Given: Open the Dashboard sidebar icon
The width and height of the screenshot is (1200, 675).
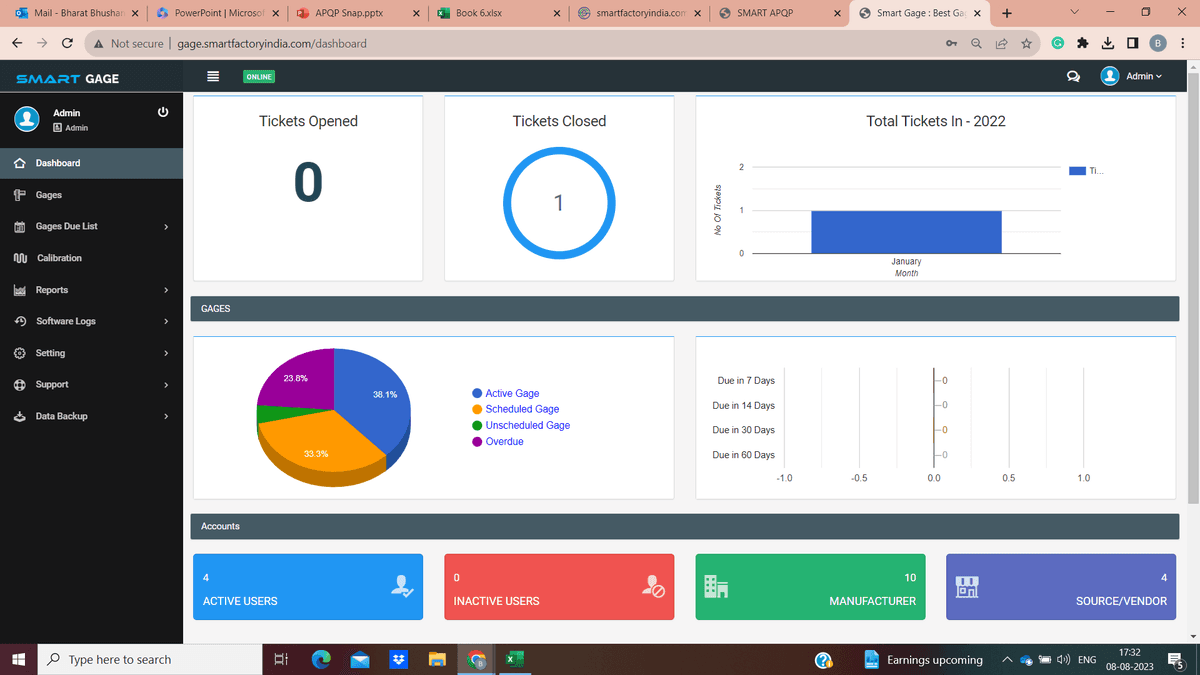Looking at the screenshot, I should [20, 162].
